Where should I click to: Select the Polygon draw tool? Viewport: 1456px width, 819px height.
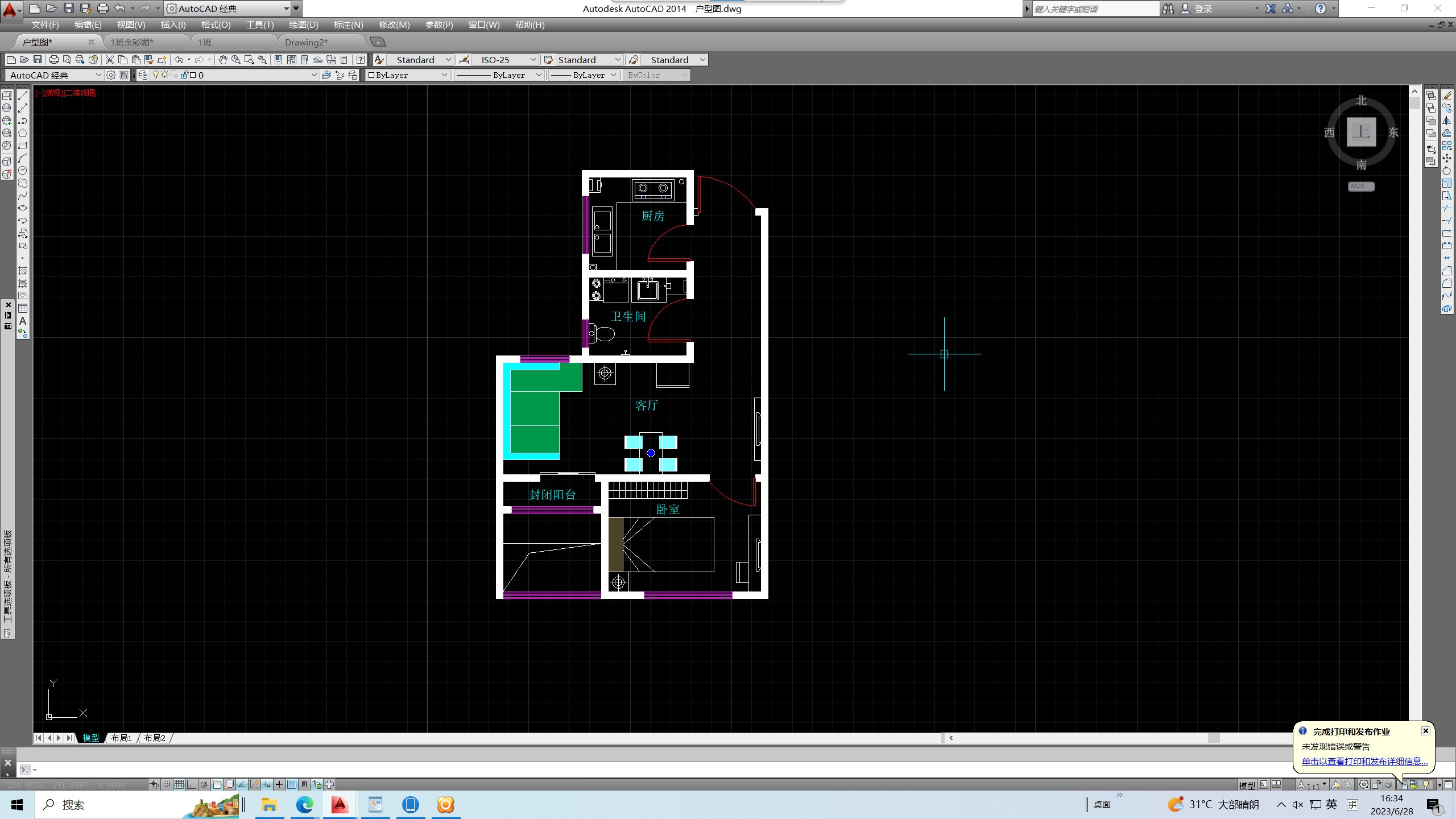[x=23, y=133]
